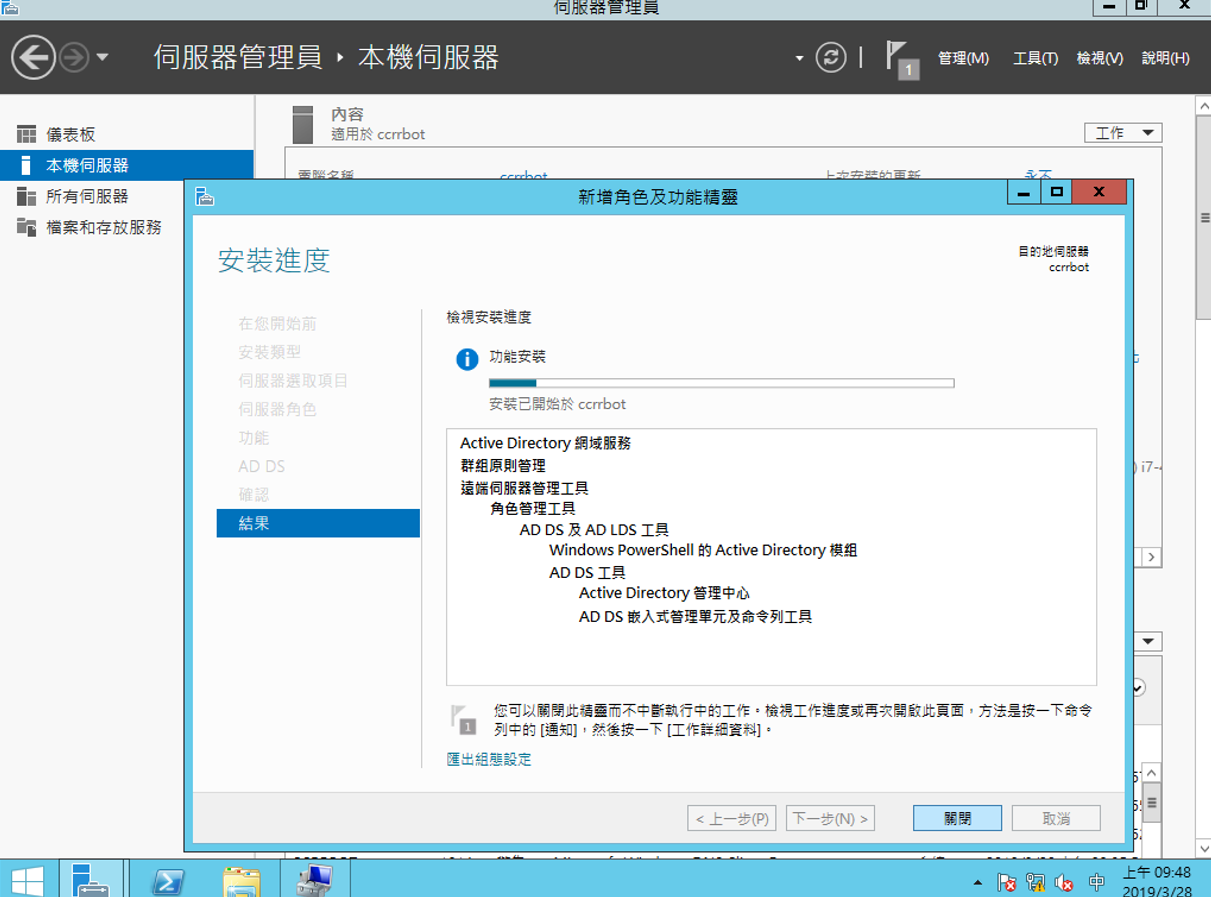Screen dimensions: 1211x897
Task: Open the 檢視(V) menu
Action: tap(1099, 58)
